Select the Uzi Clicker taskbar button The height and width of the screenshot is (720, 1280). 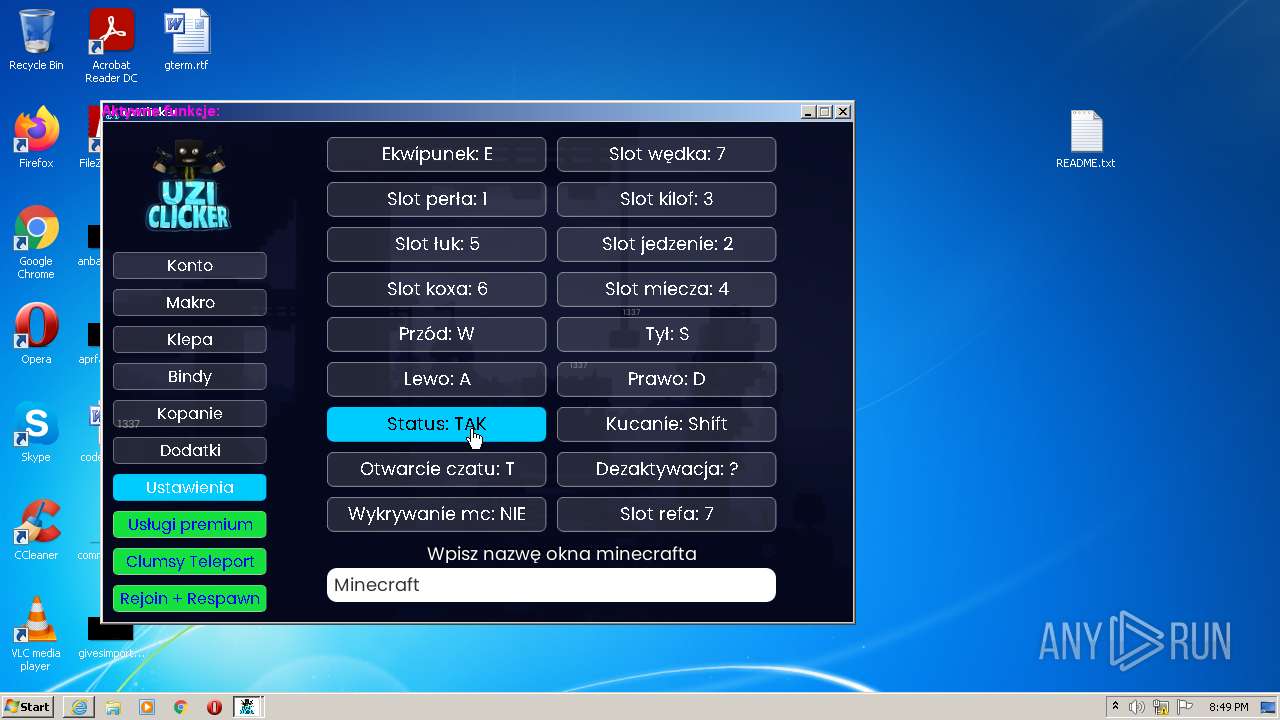pos(248,707)
